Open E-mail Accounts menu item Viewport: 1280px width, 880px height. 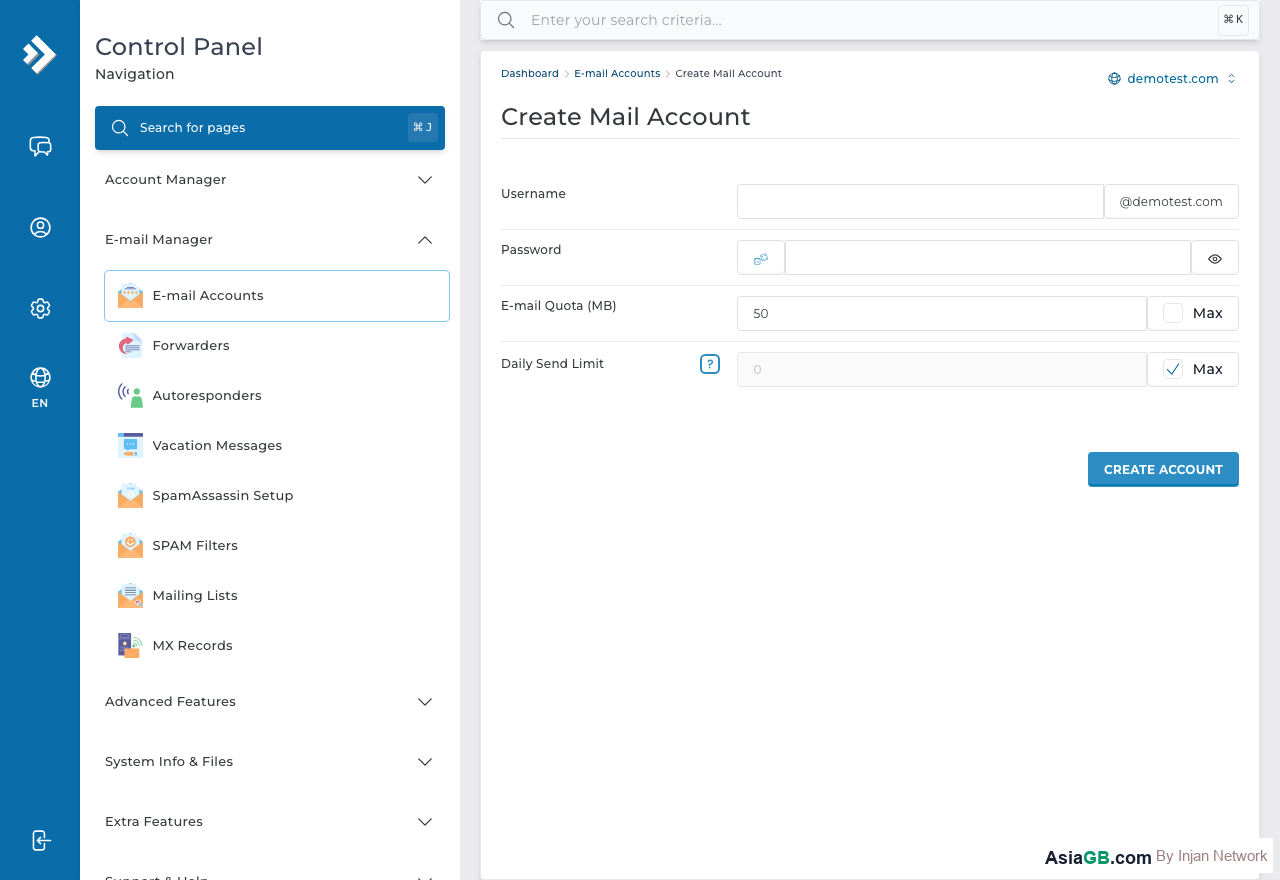point(277,296)
